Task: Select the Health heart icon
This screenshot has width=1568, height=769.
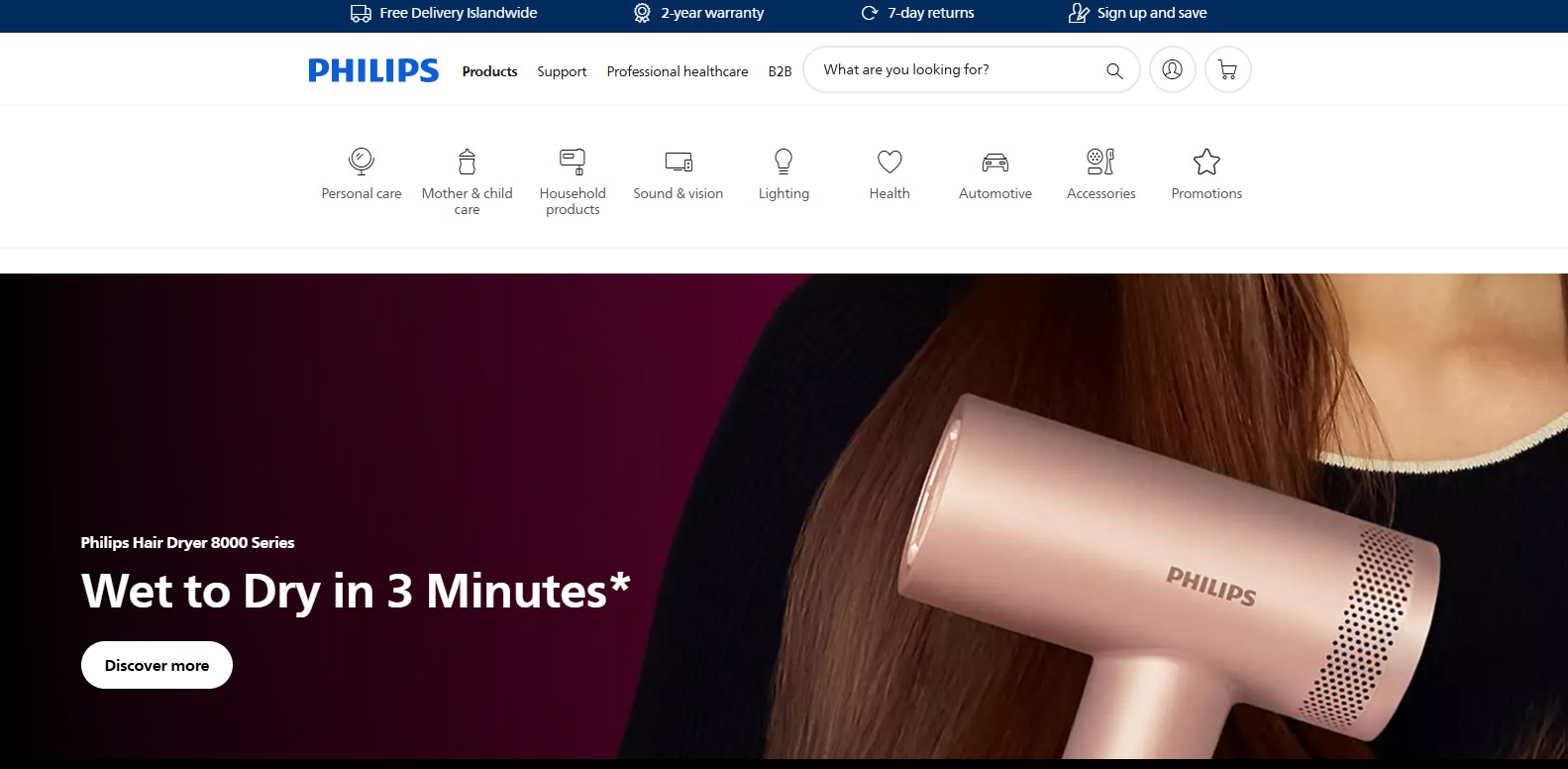Action: click(x=889, y=162)
